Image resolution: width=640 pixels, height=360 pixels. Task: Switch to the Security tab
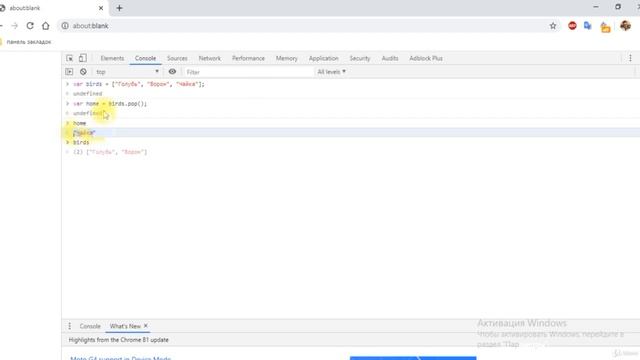(360, 58)
